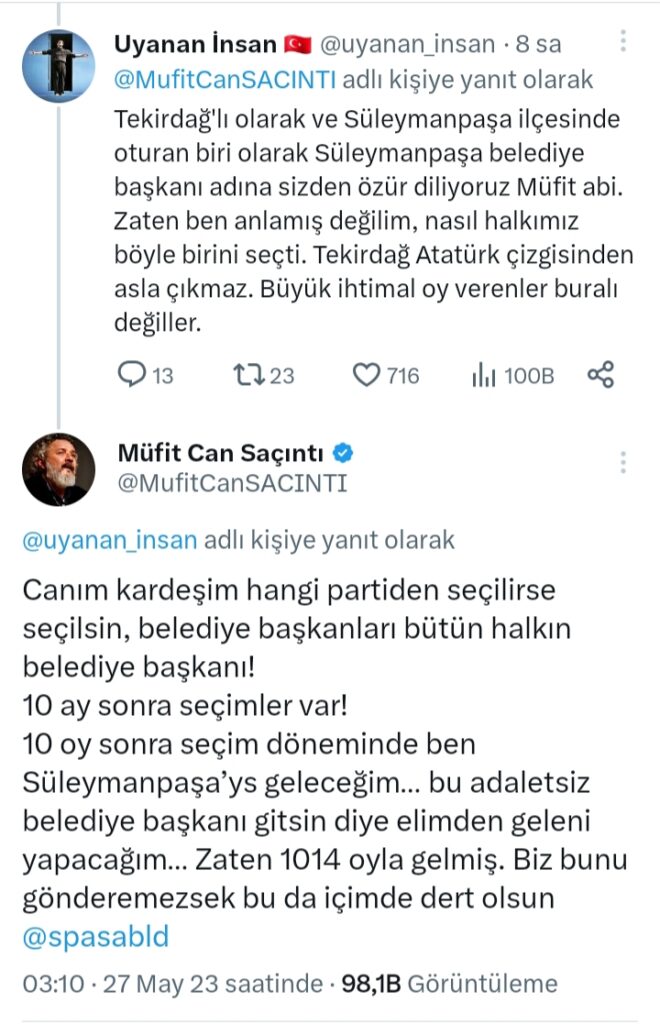Click the @MufitCanSACINTI handle under name
Viewport: 660px width, 1024px height.
(x=232, y=483)
